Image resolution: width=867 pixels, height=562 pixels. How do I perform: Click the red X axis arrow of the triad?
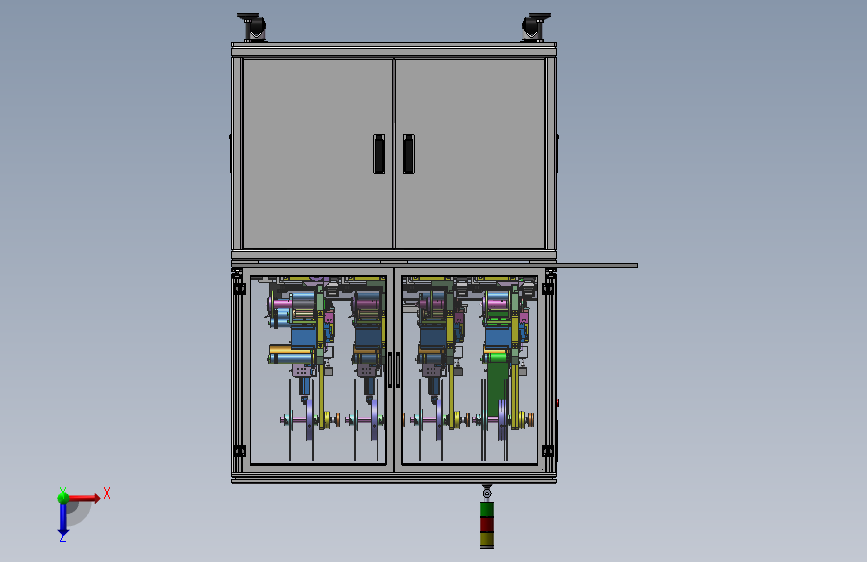pos(85,498)
